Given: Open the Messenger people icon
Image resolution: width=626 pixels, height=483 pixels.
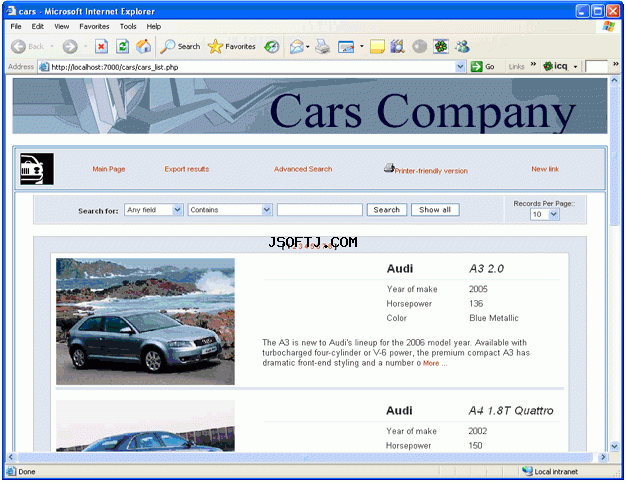Looking at the screenshot, I should [x=462, y=47].
